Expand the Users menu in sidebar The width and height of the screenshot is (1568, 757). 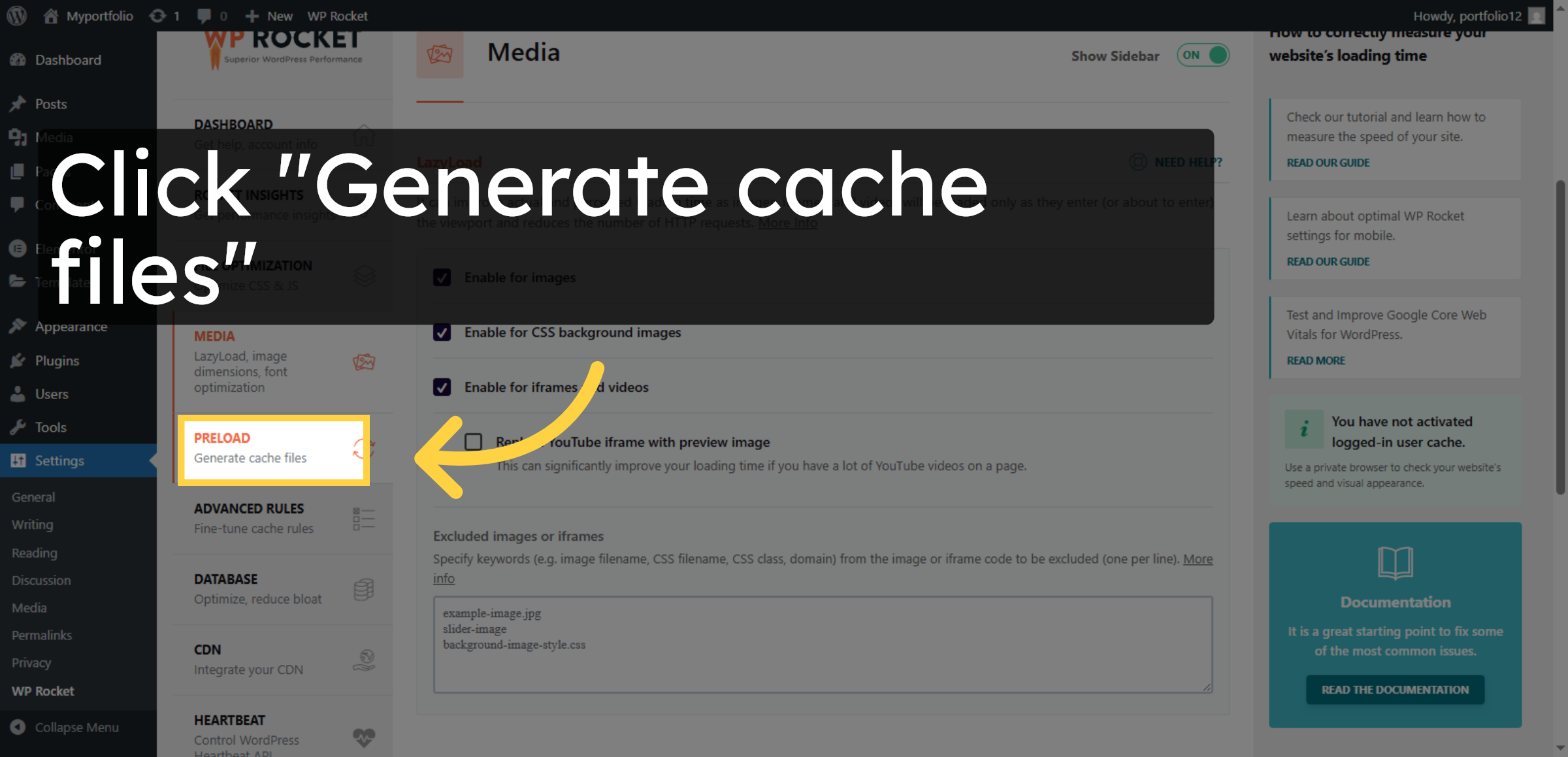coord(52,394)
